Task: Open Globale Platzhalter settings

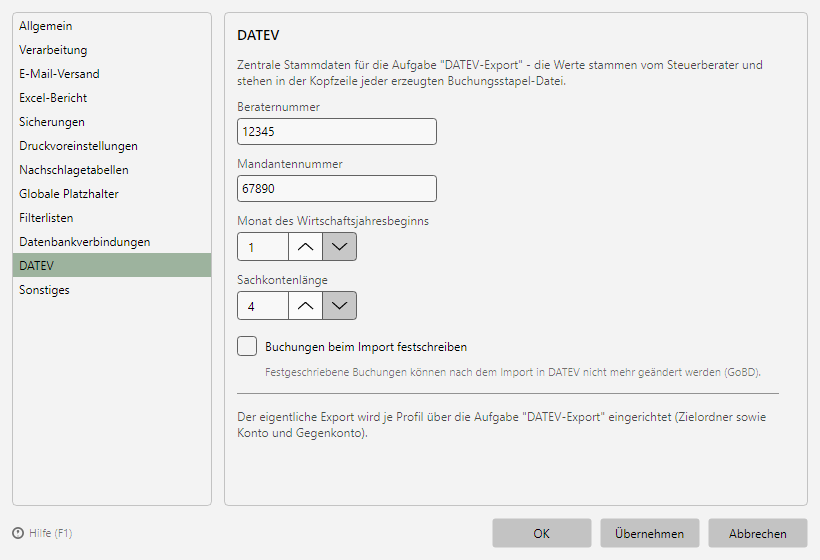Action: 112,194
